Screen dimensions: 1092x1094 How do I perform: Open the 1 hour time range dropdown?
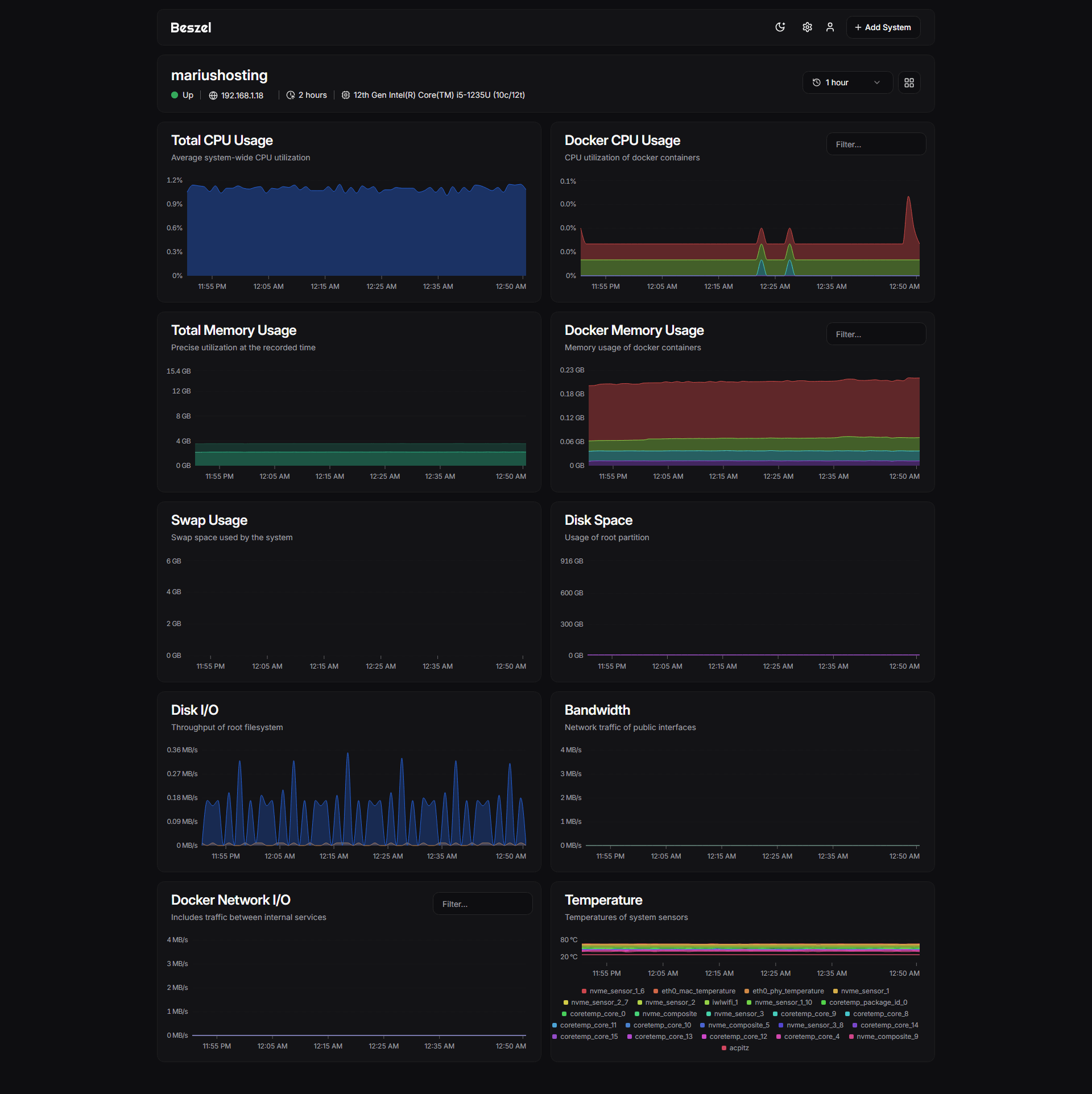847,82
